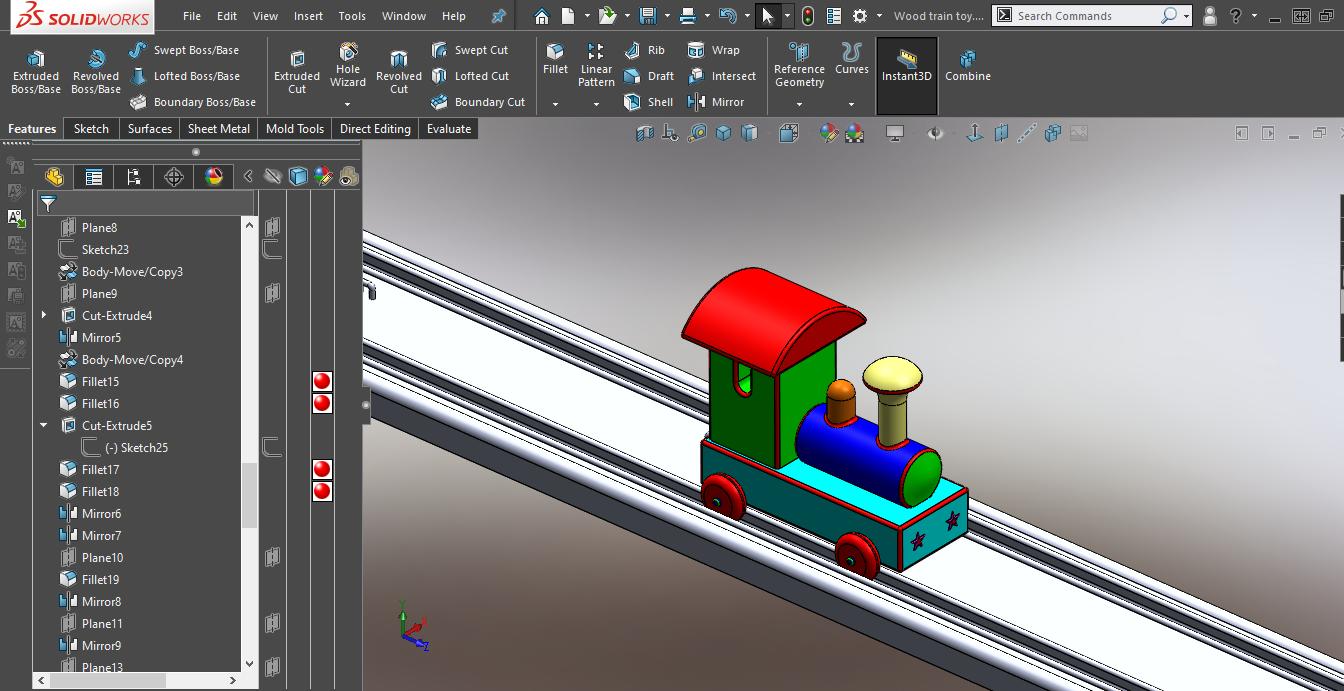Open the ConfigurationManager tab icon
1344x691 pixels.
click(134, 177)
